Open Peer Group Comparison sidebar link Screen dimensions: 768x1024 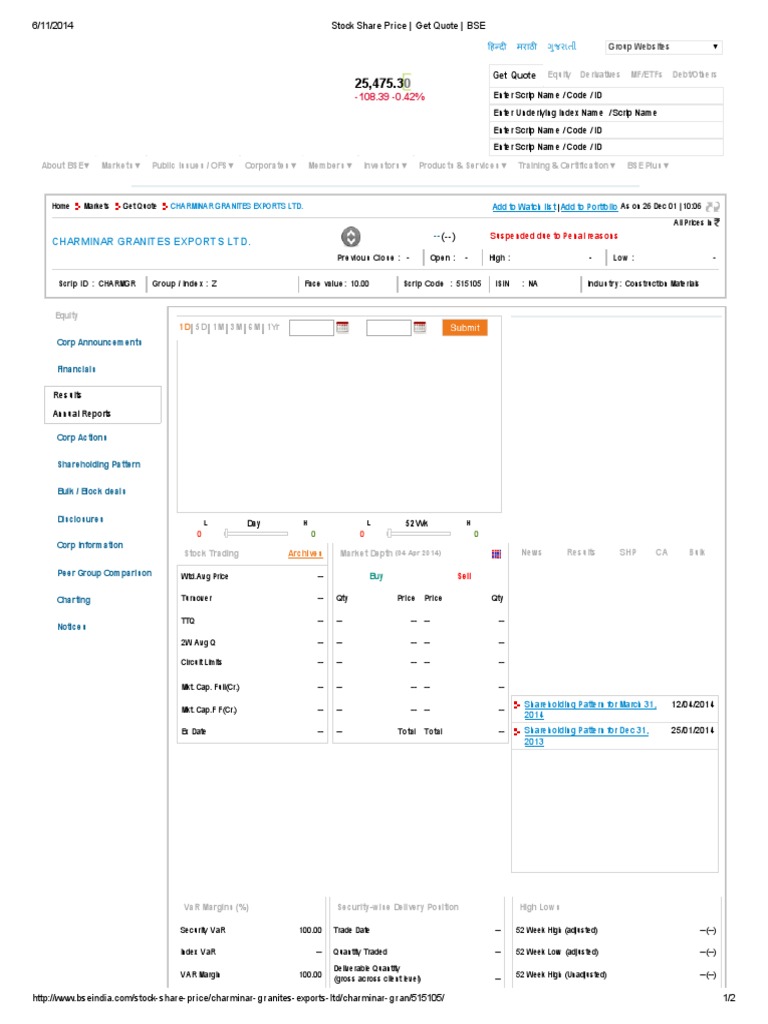pos(104,573)
